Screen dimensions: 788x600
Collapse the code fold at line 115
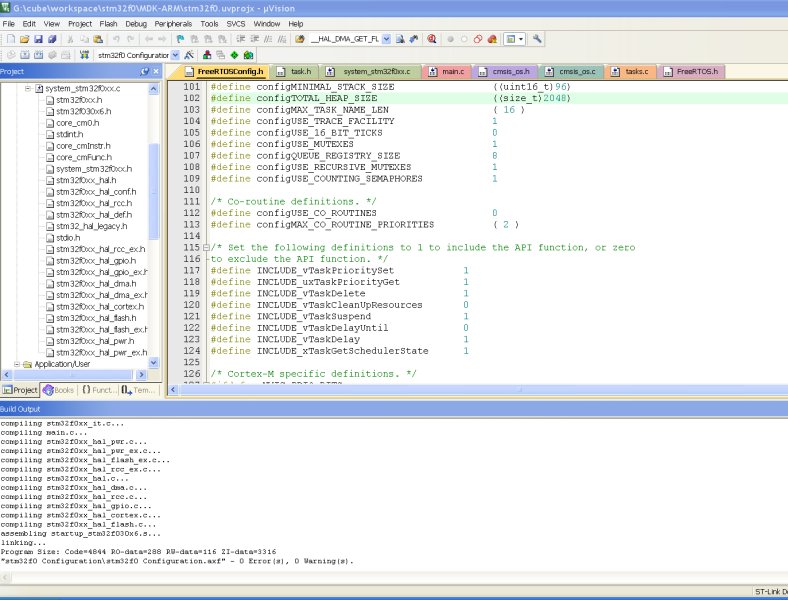(206, 247)
